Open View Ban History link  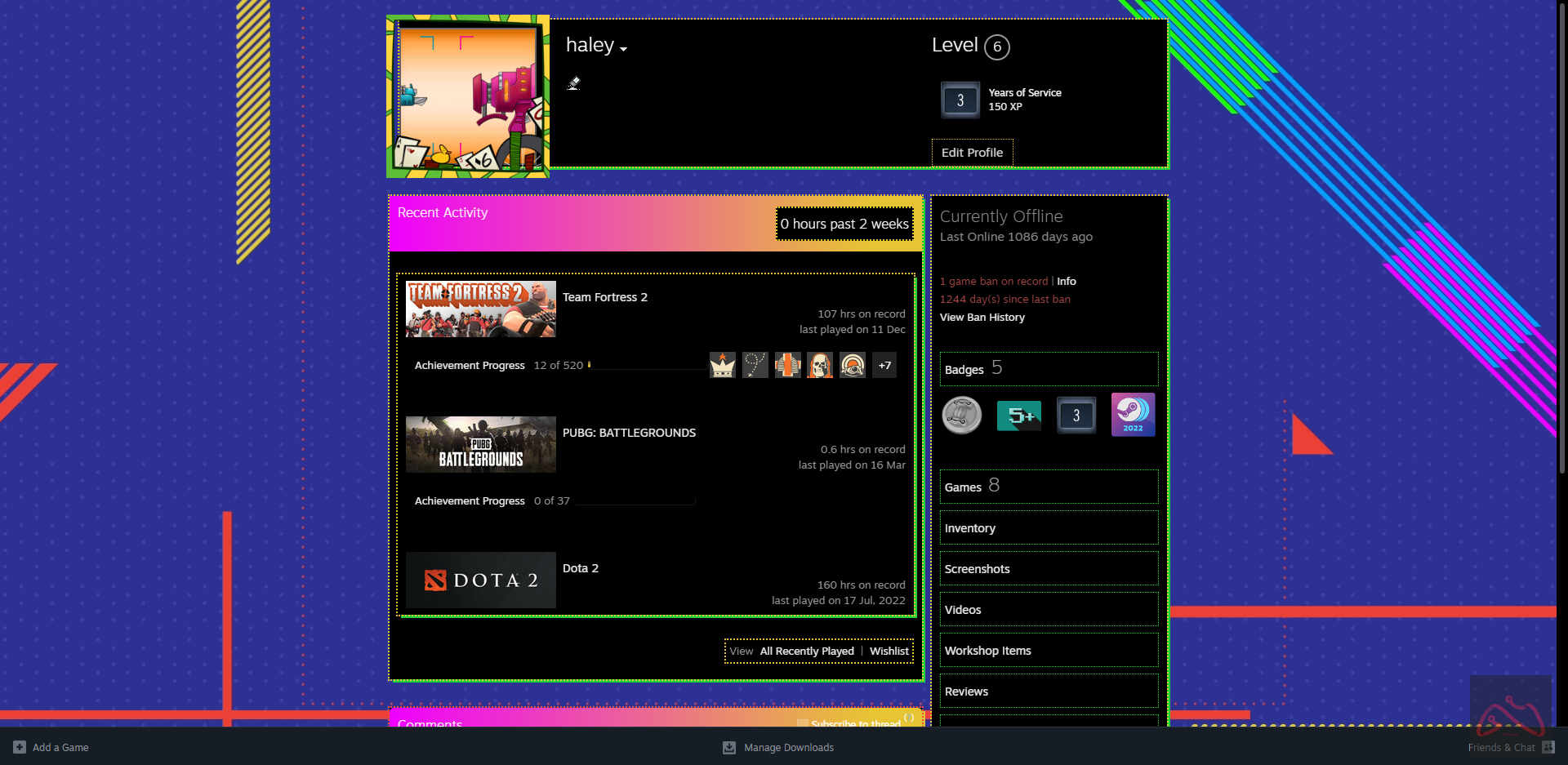(982, 318)
